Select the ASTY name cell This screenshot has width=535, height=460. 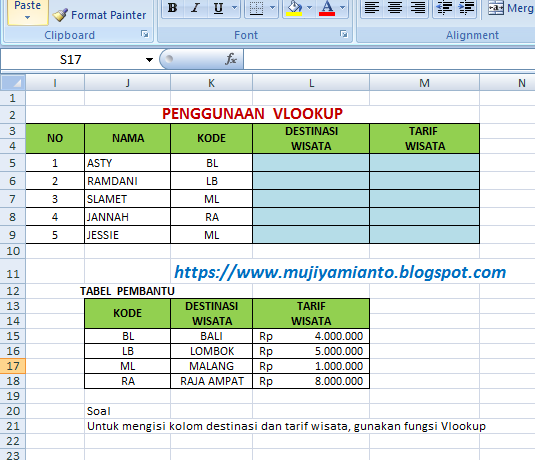point(127,163)
